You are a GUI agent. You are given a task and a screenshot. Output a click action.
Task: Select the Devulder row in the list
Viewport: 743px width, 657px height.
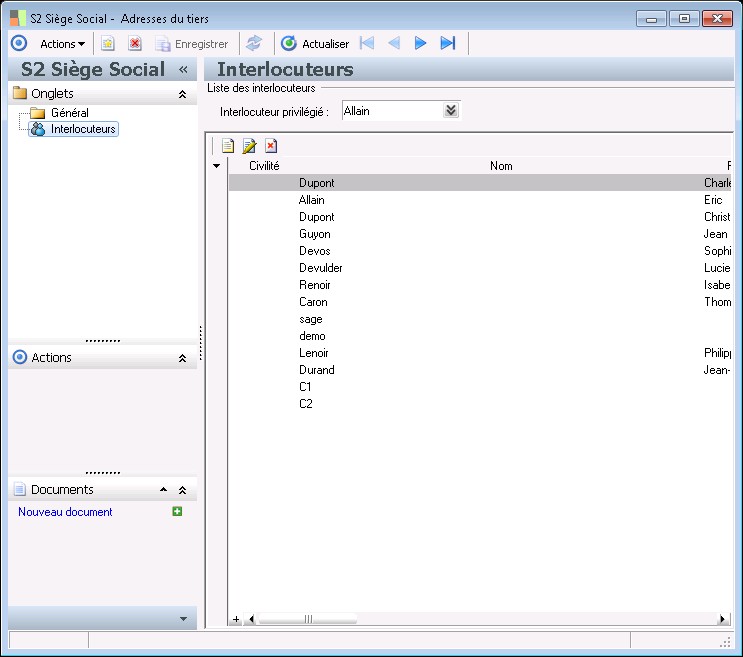[320, 268]
